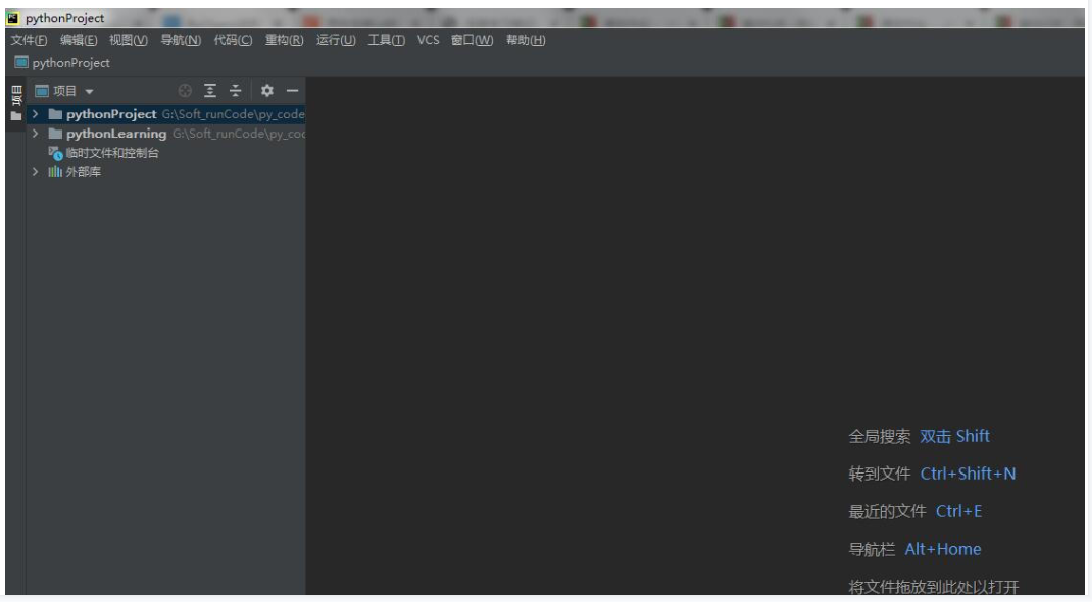Click the Ctrl+E recent files hint

point(959,511)
